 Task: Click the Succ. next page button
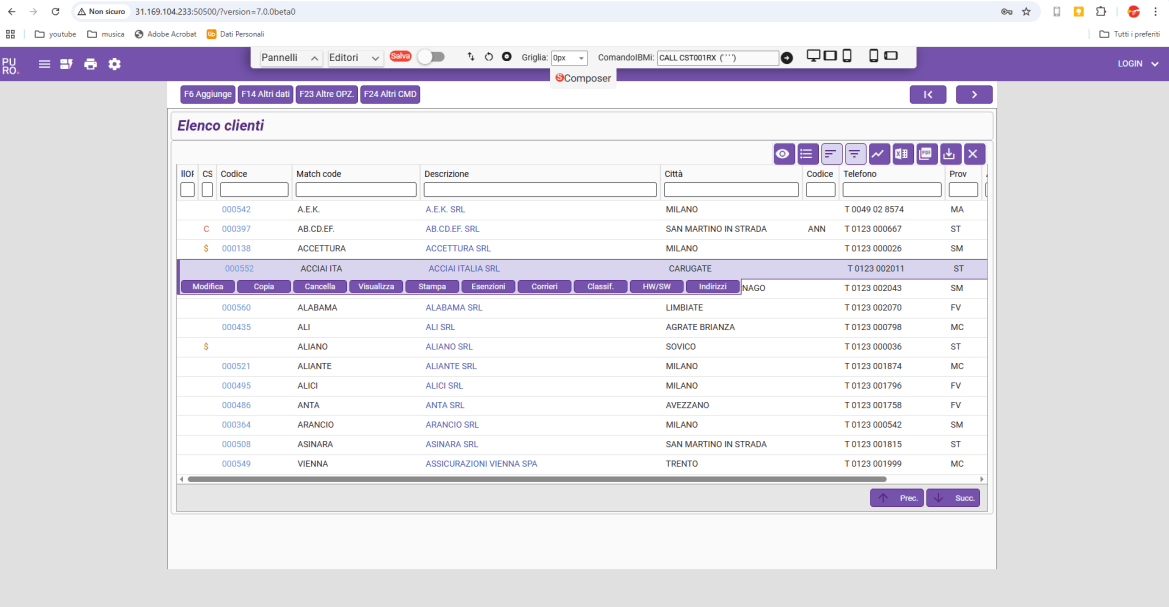point(953,498)
